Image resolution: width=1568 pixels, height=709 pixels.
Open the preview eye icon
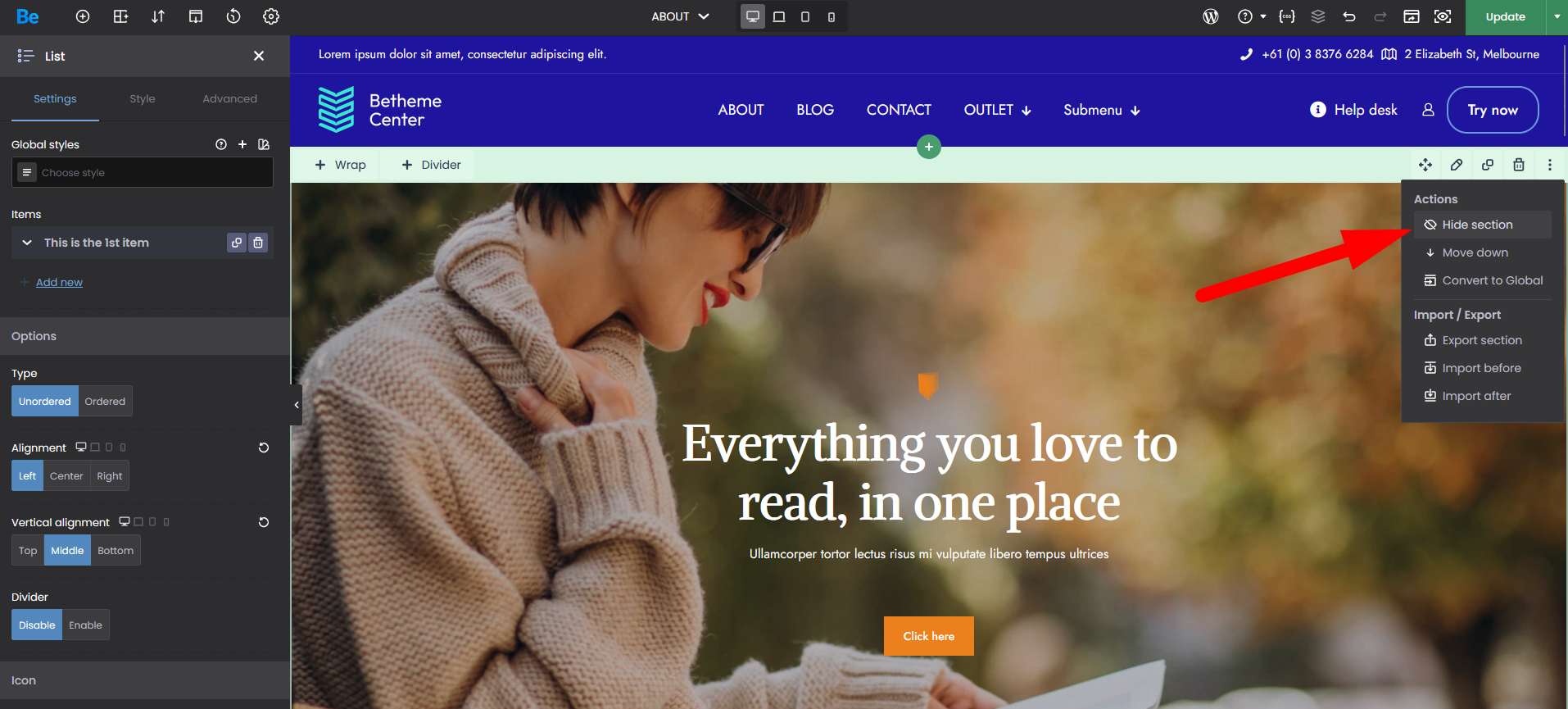[1443, 16]
